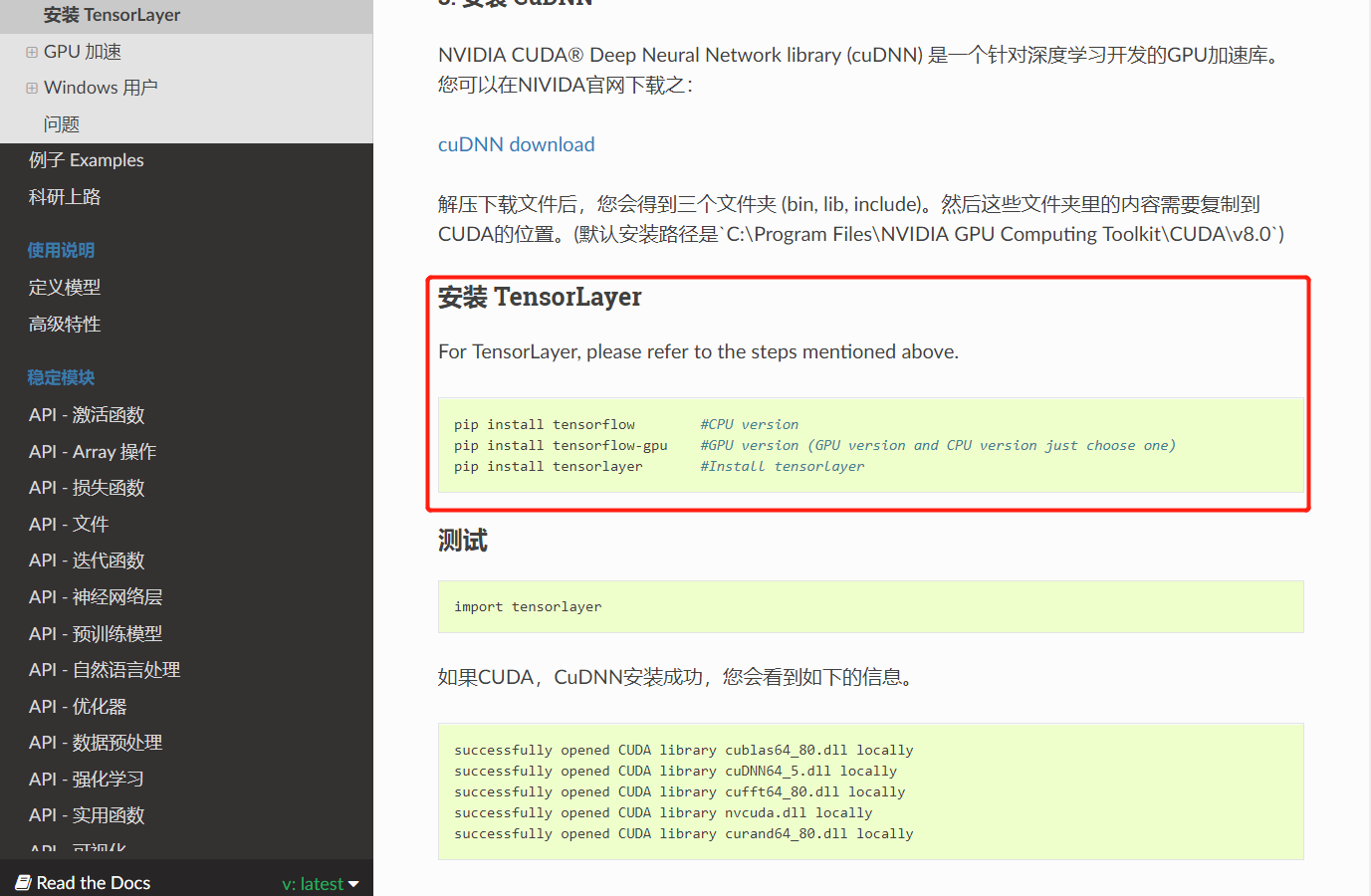
Task: Open API - 文件
Action: (71, 524)
